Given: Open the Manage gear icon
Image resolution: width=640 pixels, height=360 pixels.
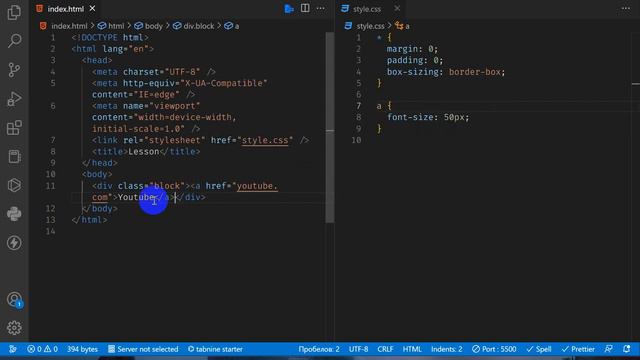Looking at the screenshot, I should [x=14, y=328].
